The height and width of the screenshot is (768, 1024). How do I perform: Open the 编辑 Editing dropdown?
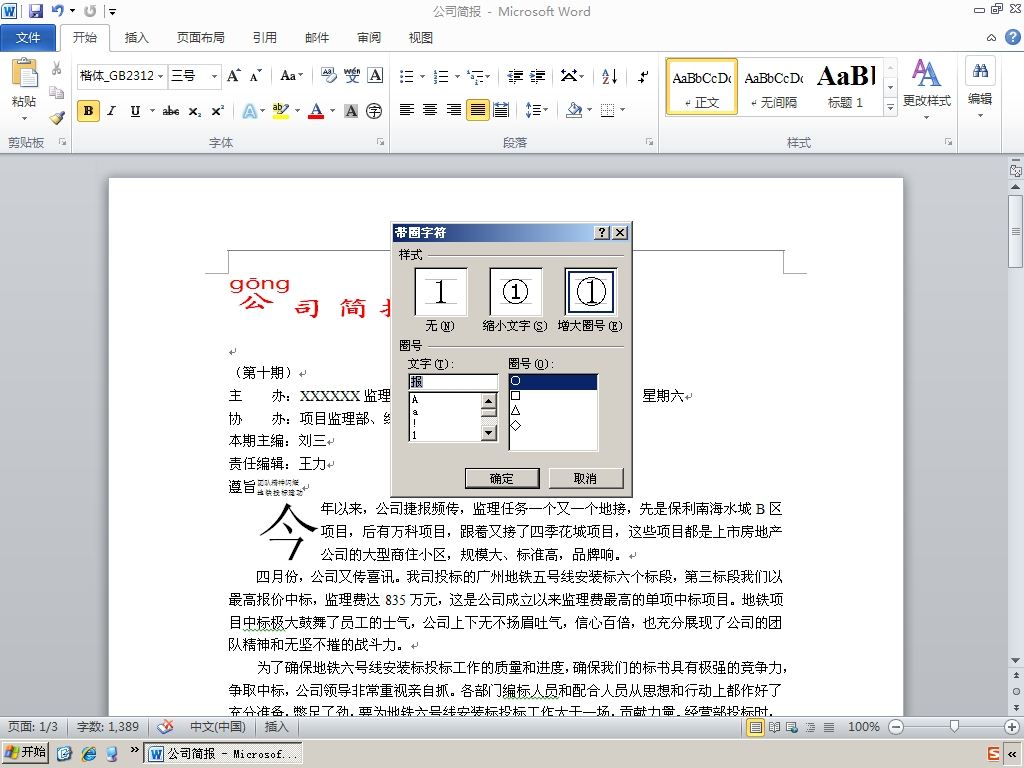980,88
